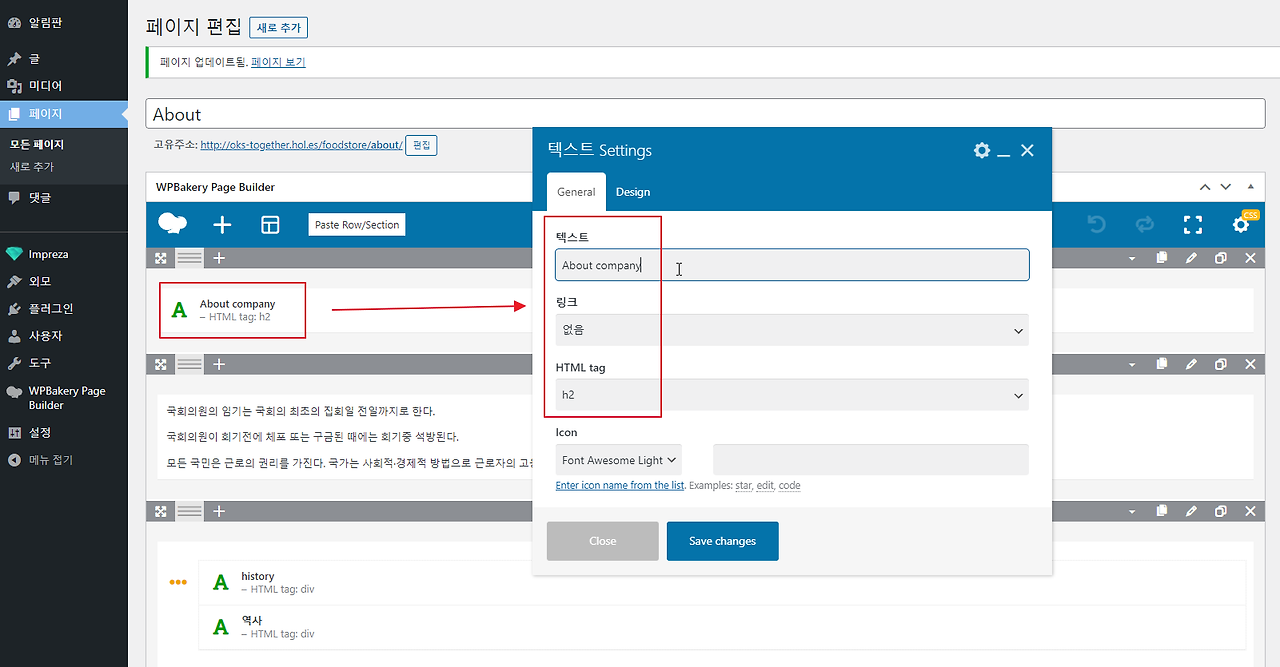
Task: Click the Undo arrow icon
Action: tap(1097, 225)
